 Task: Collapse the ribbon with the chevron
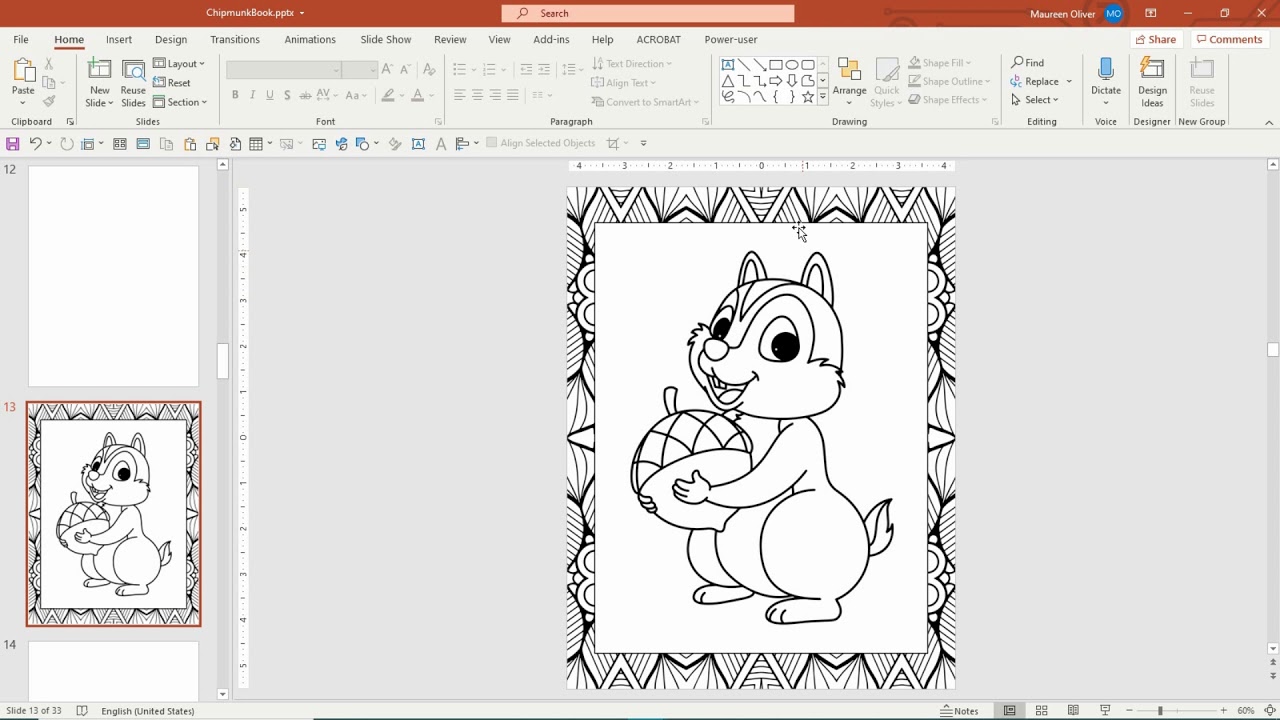click(1269, 122)
